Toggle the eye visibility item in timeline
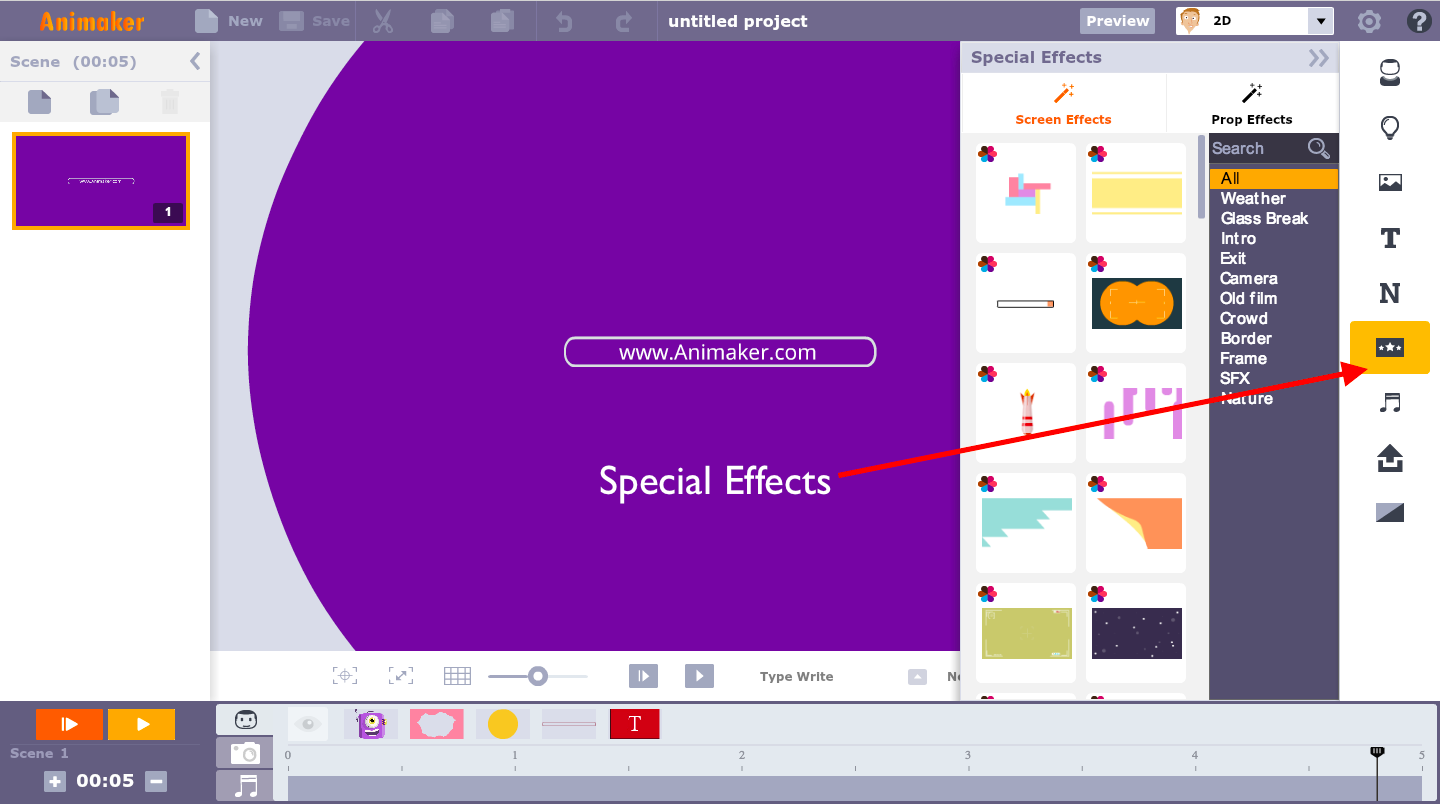 (x=308, y=724)
